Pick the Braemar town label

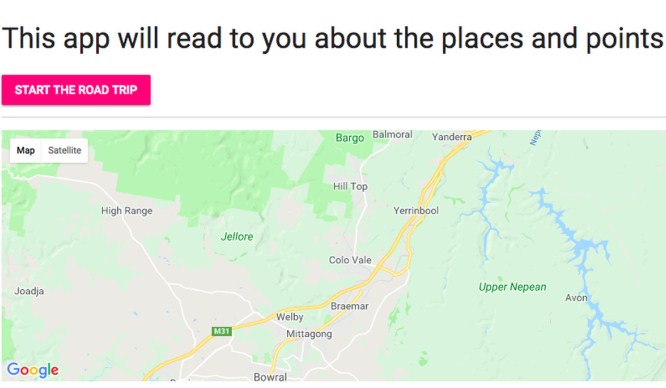350,306
